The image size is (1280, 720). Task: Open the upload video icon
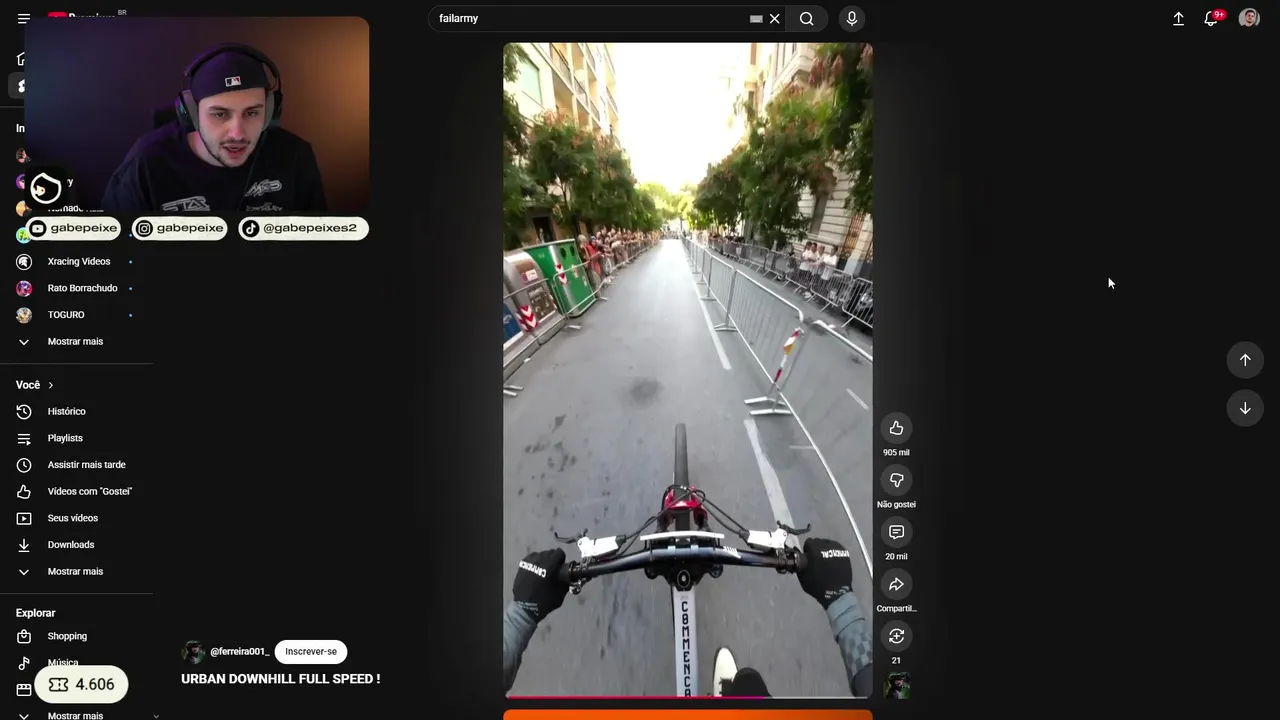coord(1178,18)
